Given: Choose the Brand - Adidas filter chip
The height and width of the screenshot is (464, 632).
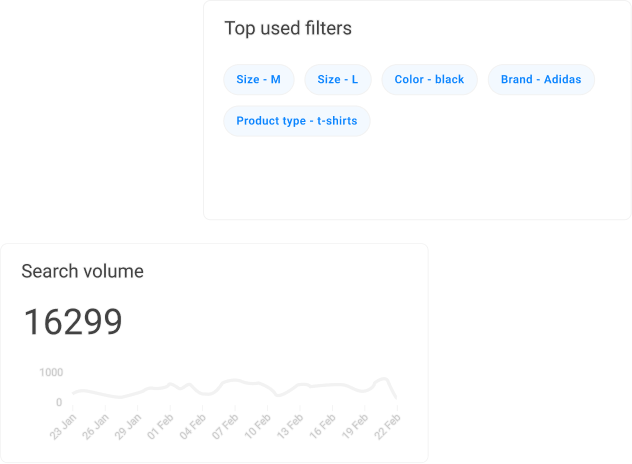Looking at the screenshot, I should click(541, 79).
